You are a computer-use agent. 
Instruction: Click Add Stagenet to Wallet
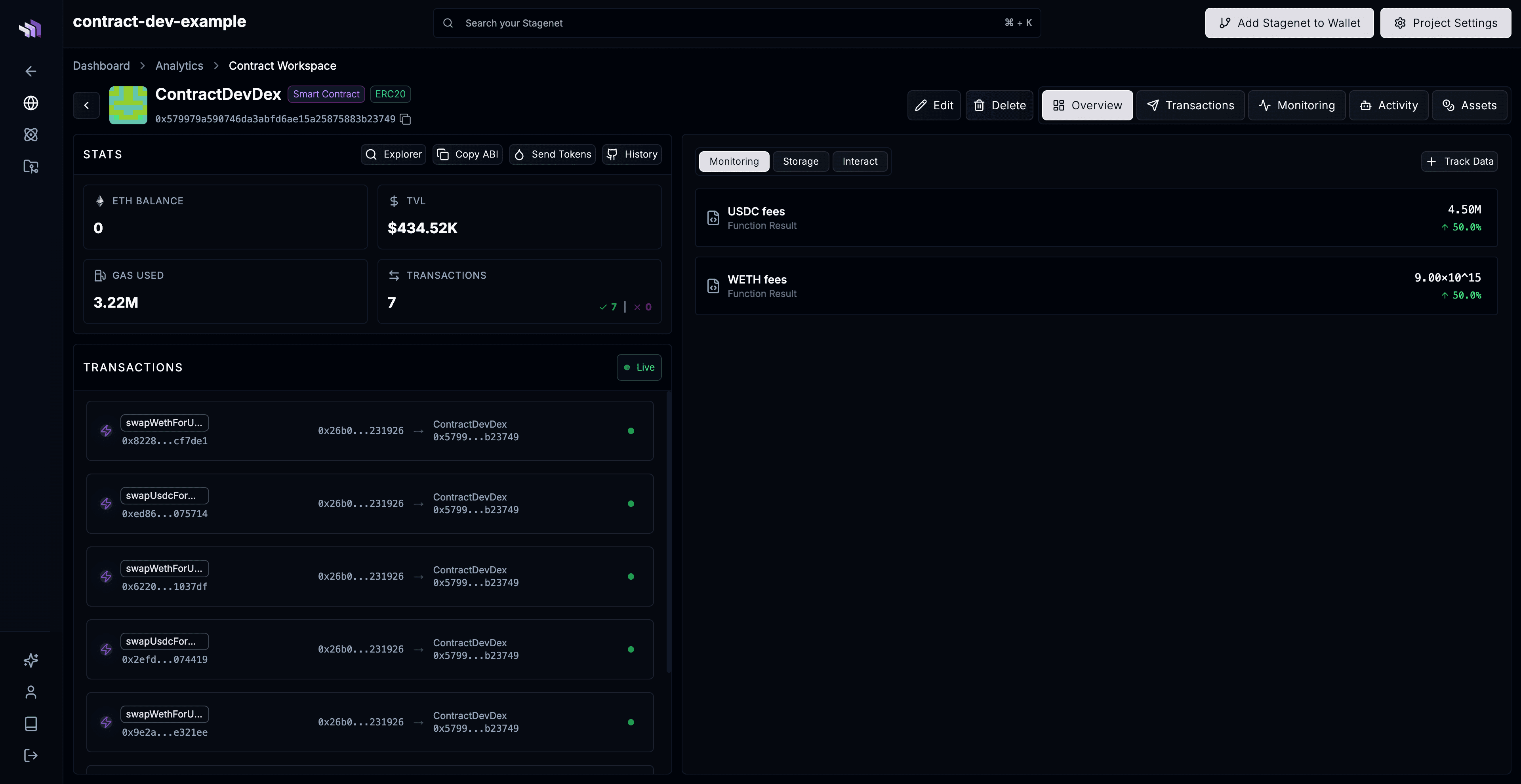[1289, 23]
